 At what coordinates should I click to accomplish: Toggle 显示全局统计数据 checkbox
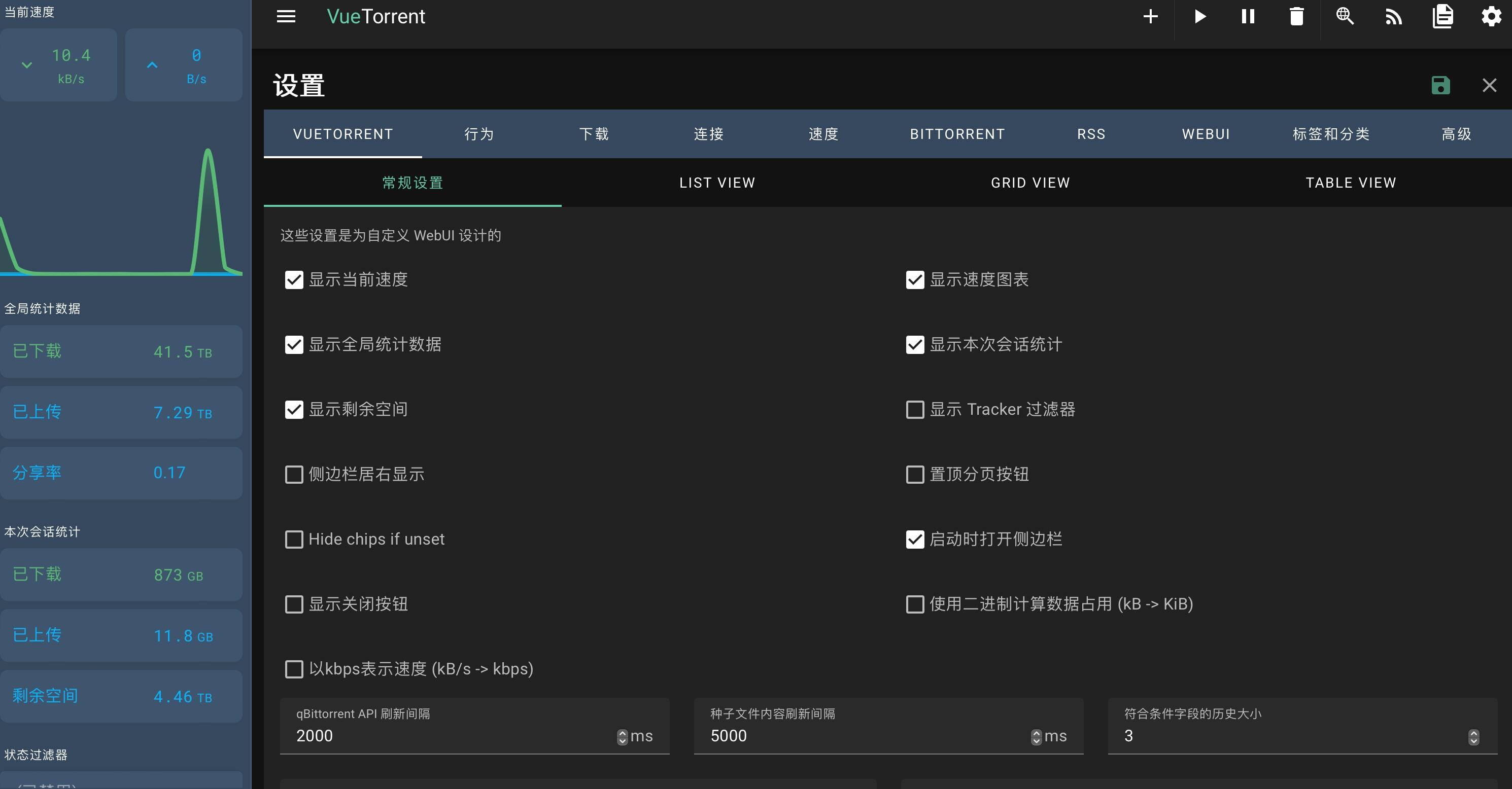click(294, 345)
